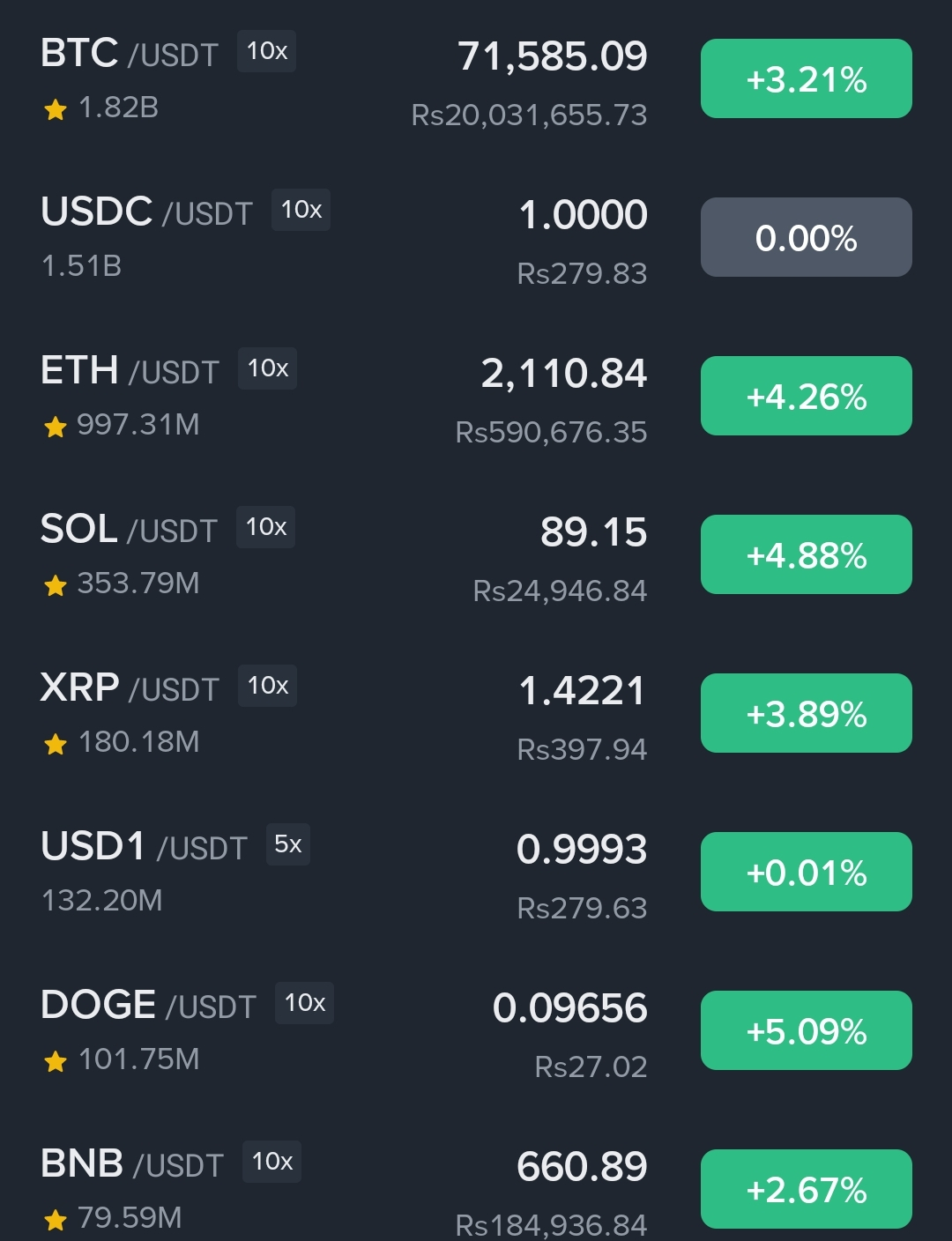Image resolution: width=952 pixels, height=1241 pixels.
Task: Click the 5x leverage badge for USD1
Action: click(x=288, y=844)
